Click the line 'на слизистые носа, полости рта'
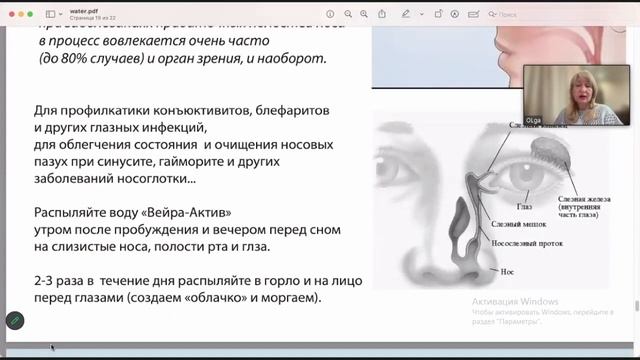640x360 pixels. pyautogui.click(x=152, y=247)
